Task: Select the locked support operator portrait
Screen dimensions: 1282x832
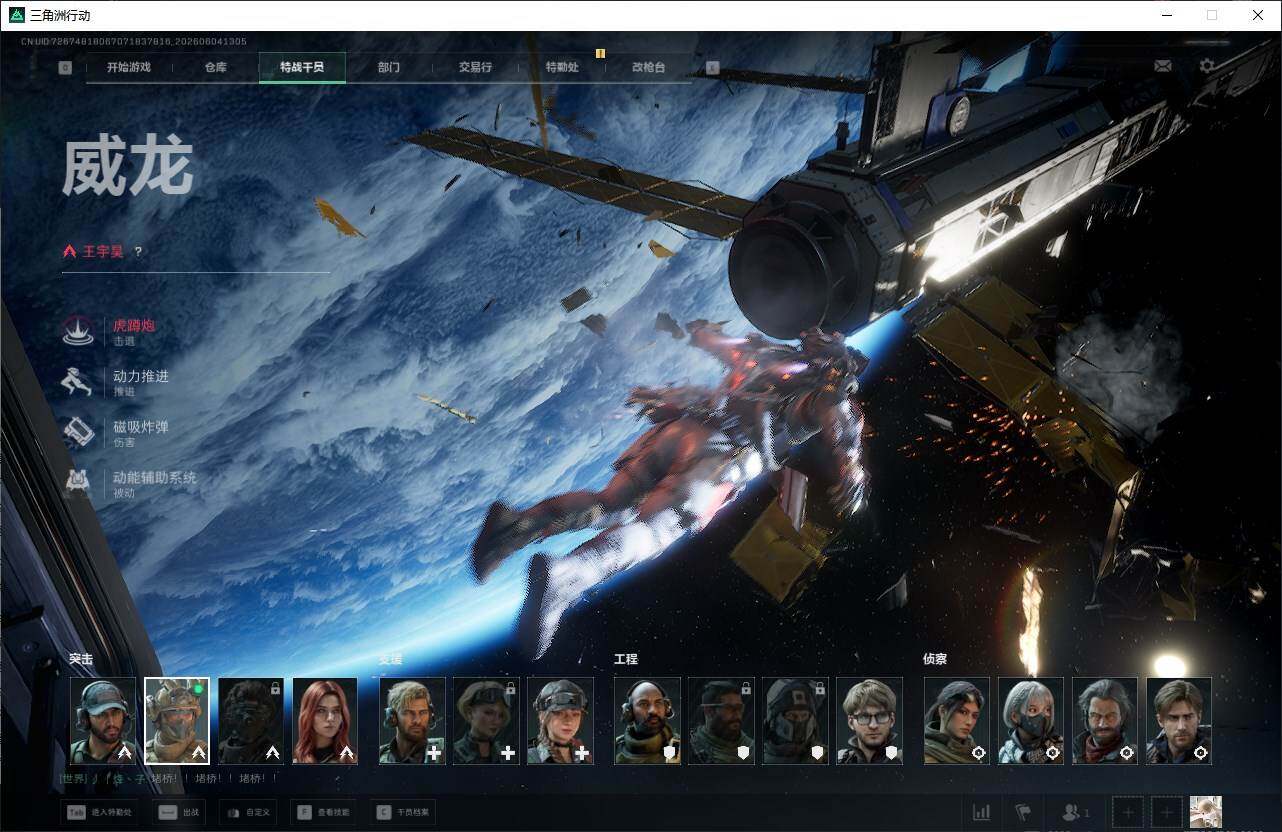Action: [486, 721]
